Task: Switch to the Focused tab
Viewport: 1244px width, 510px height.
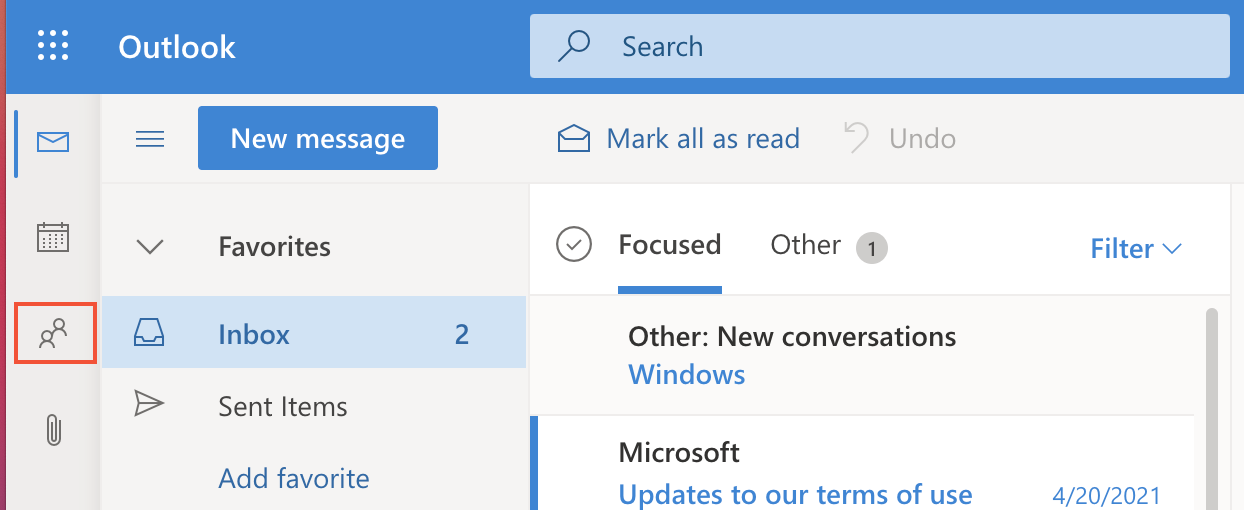Action: pos(670,245)
